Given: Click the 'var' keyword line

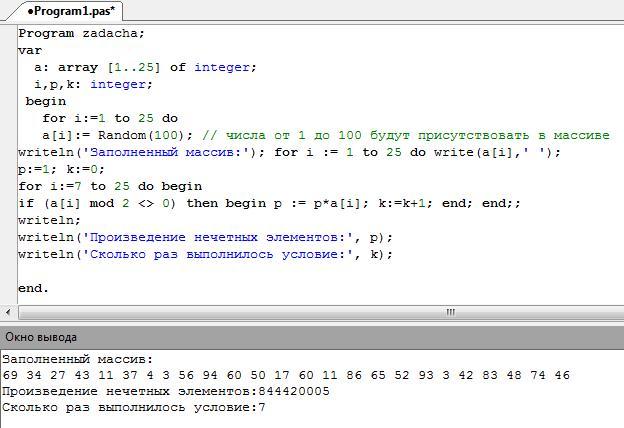Looking at the screenshot, I should pyautogui.click(x=30, y=50).
